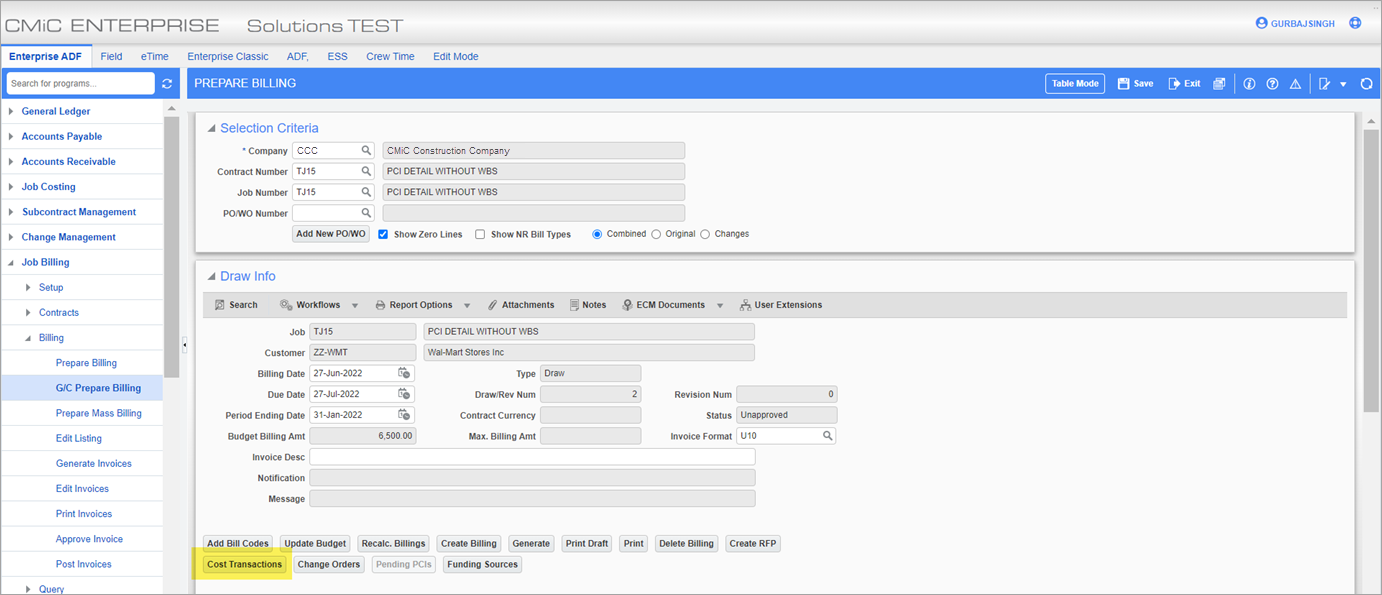Expand Subcontract Management tree node
Viewport: 1382px width, 595px height.
tap(11, 212)
